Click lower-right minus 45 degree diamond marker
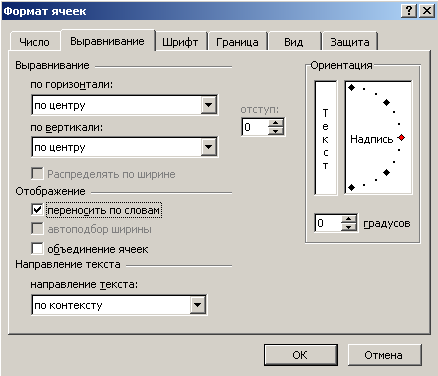This screenshot has height=376, width=438. pyautogui.click(x=387, y=172)
